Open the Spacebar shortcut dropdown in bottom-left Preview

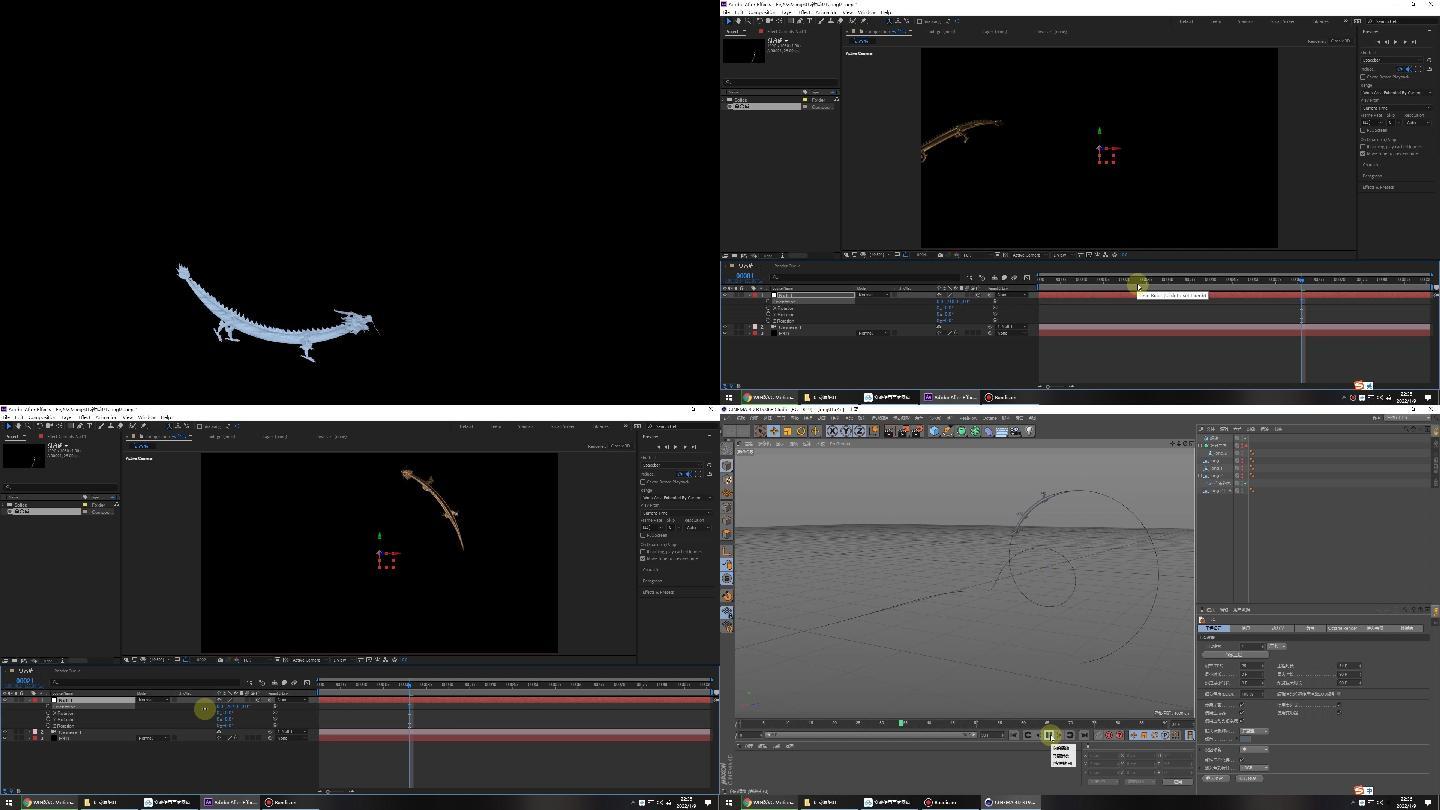coord(673,465)
